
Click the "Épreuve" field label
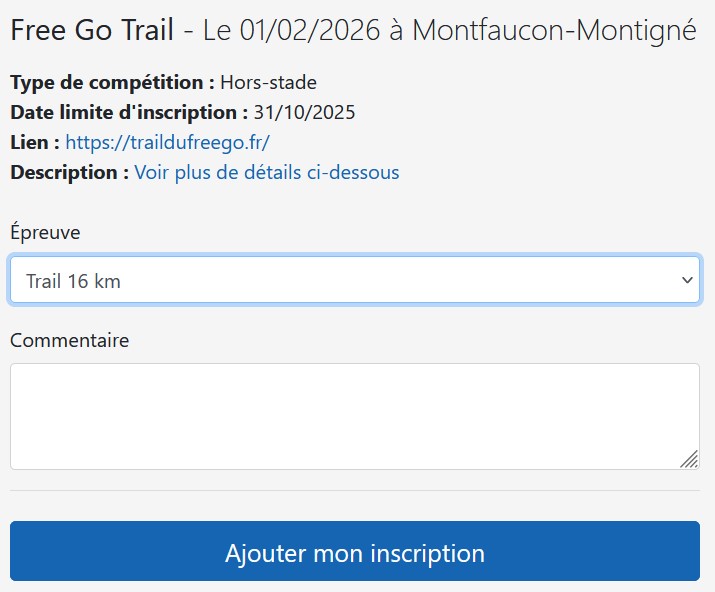45,232
